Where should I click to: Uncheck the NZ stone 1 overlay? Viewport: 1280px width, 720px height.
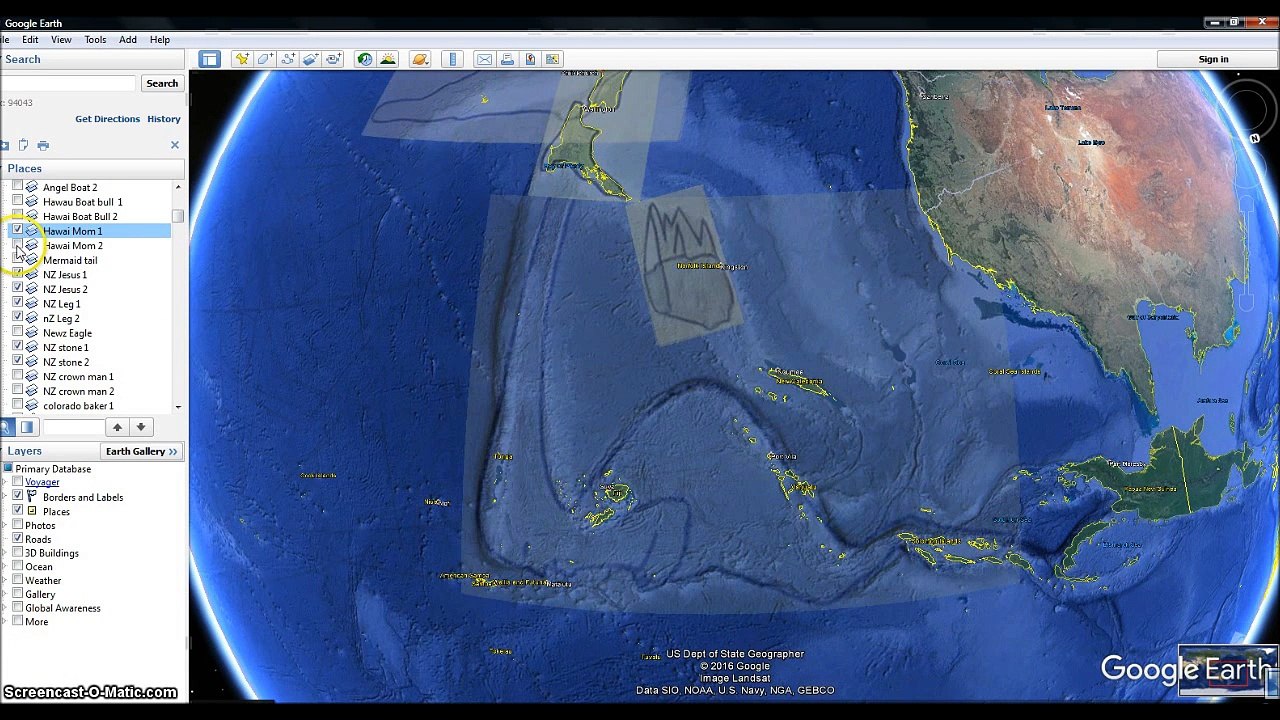(x=17, y=347)
